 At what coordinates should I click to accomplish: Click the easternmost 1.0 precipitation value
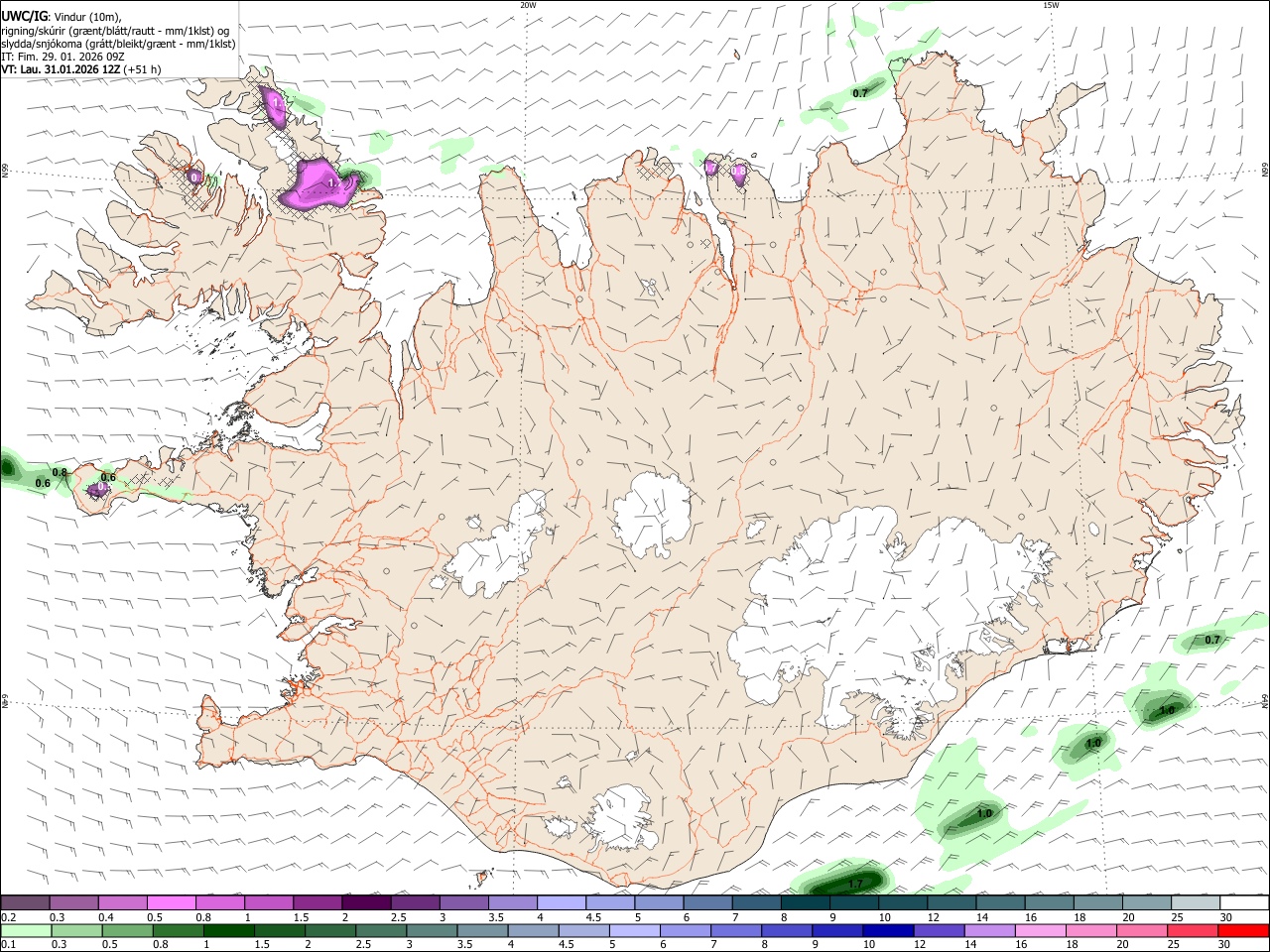(x=1167, y=710)
